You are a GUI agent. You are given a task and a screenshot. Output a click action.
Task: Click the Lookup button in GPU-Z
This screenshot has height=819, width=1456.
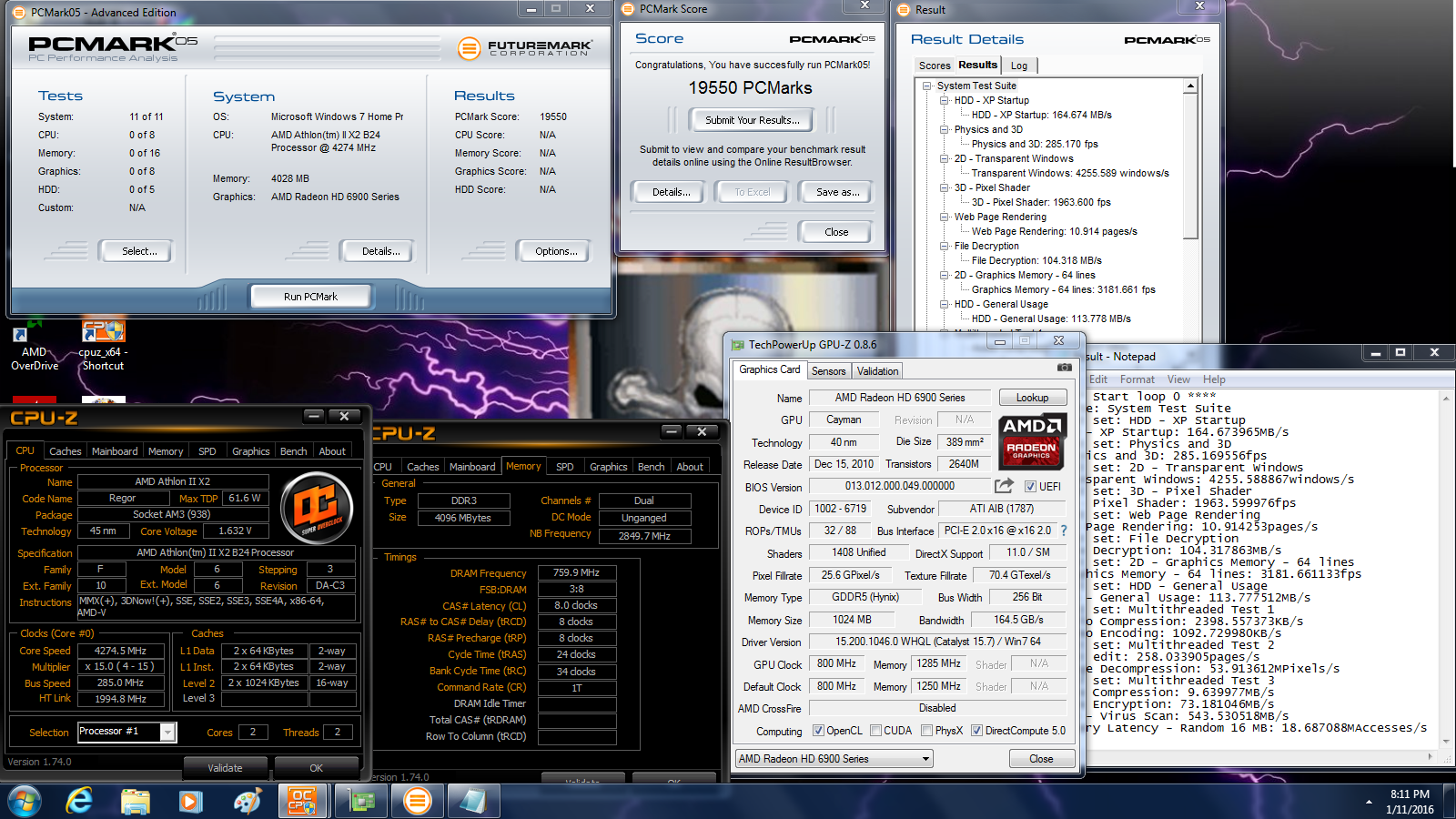pos(1032,398)
